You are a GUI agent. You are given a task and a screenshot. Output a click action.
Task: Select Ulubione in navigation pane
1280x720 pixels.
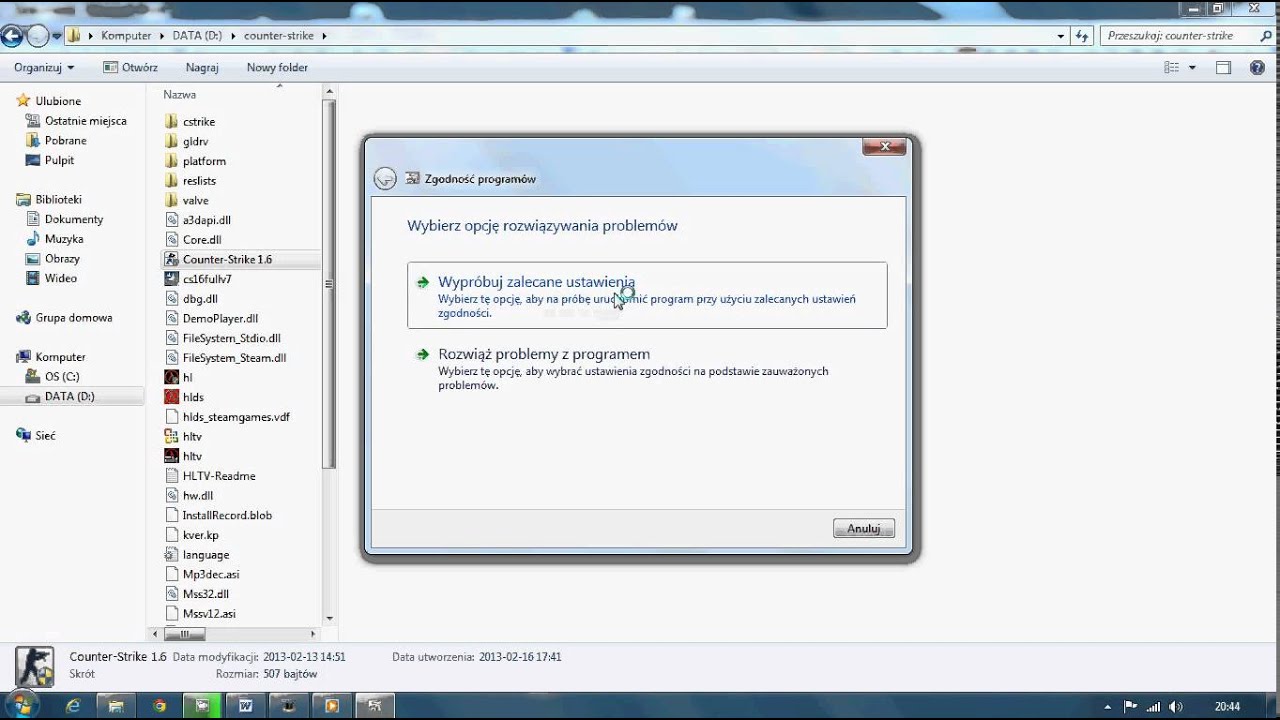pyautogui.click(x=58, y=101)
